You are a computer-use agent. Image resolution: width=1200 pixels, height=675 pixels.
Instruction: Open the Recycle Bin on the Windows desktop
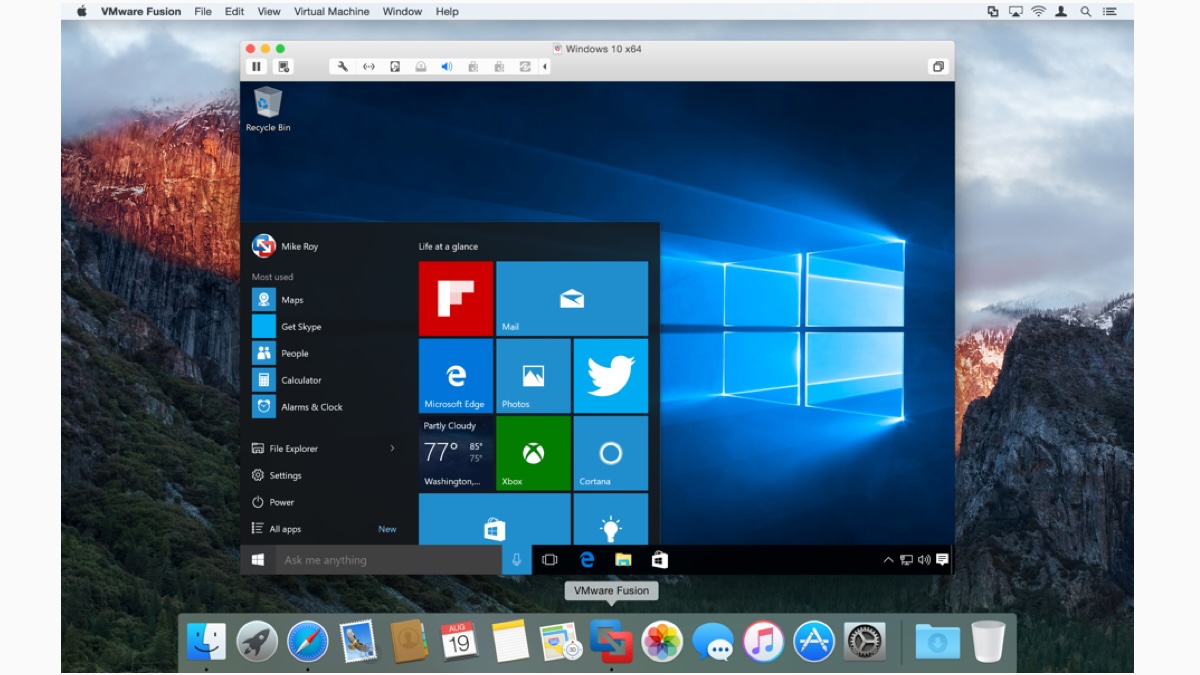[268, 109]
